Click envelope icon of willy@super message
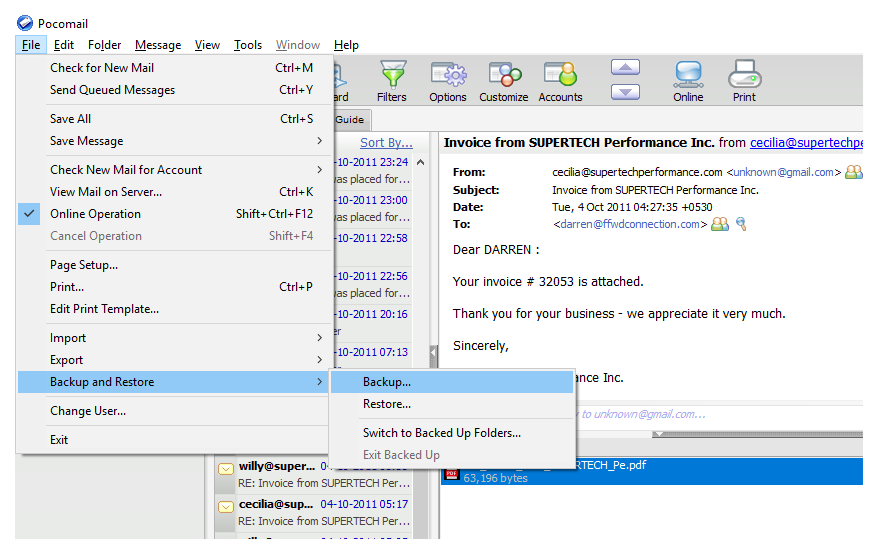 tap(226, 468)
